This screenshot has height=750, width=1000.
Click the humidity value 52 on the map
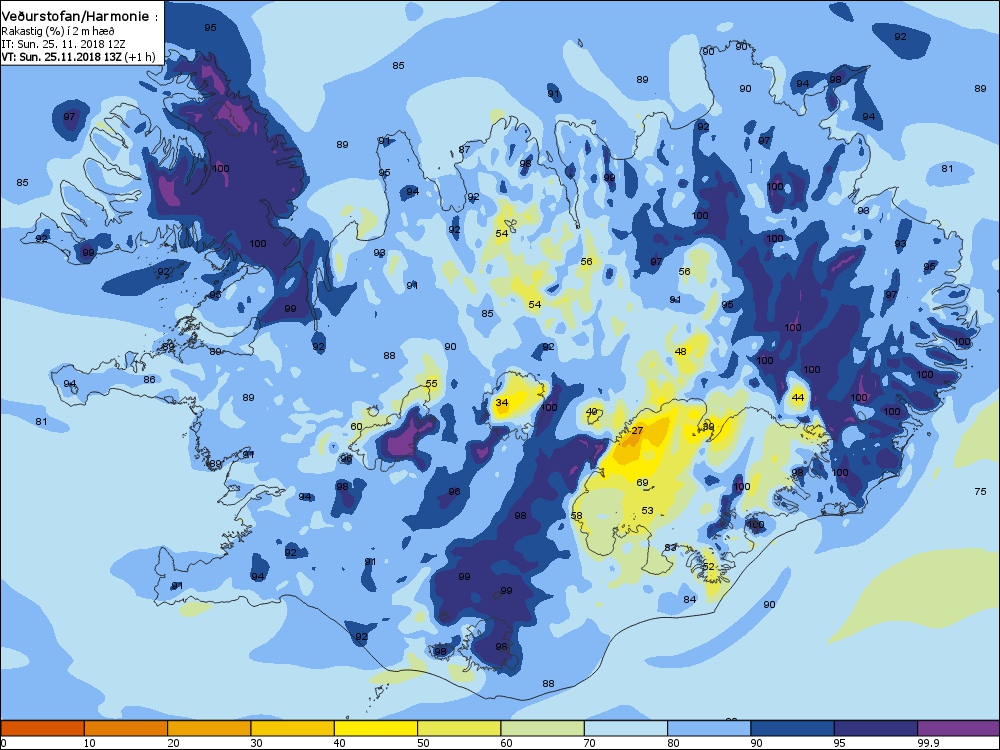point(709,566)
